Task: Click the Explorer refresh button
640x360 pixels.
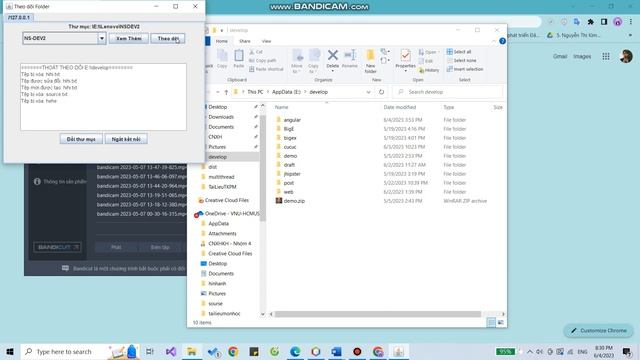Action: (x=381, y=92)
